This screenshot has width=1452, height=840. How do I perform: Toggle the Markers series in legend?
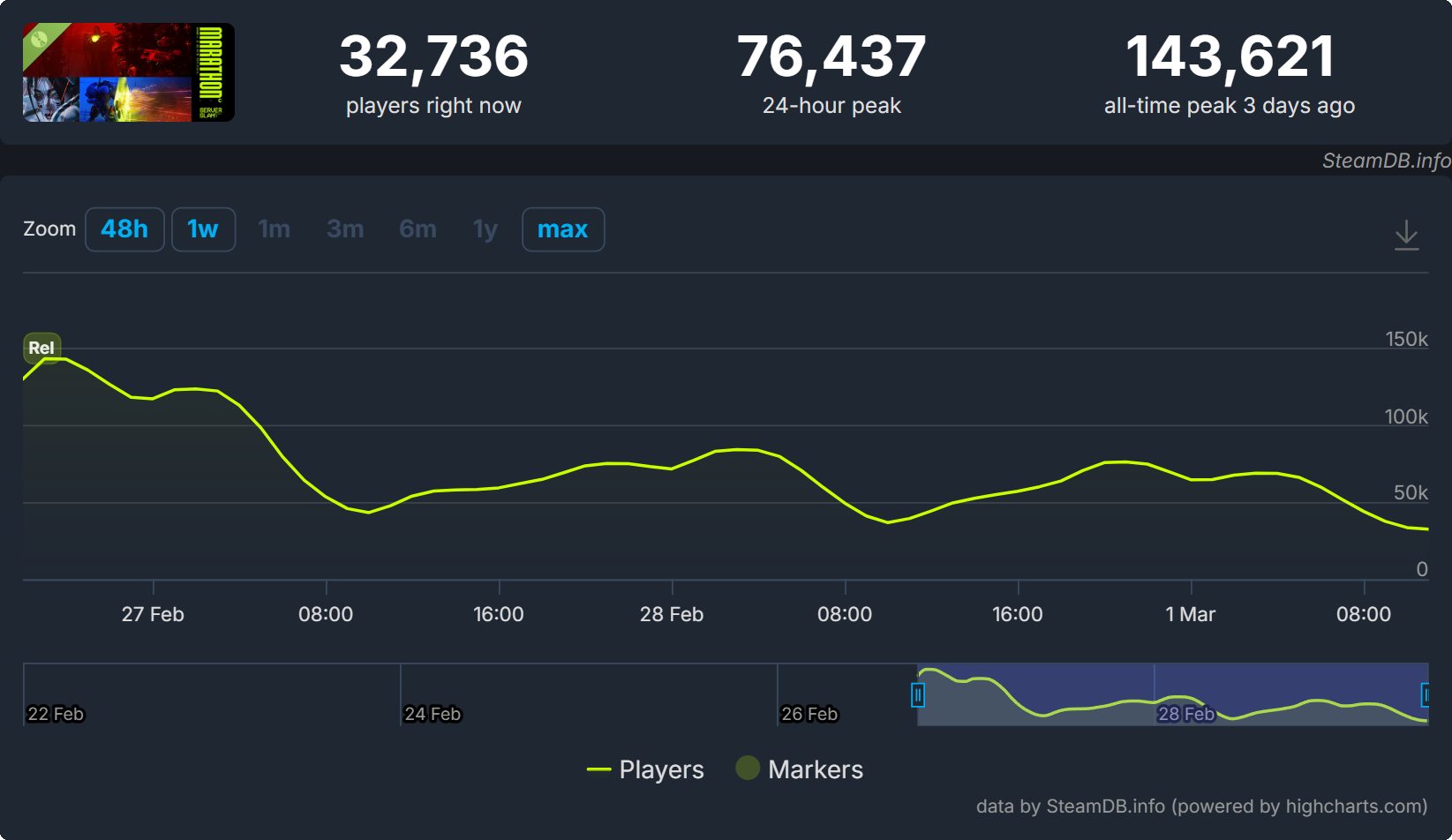click(800, 769)
